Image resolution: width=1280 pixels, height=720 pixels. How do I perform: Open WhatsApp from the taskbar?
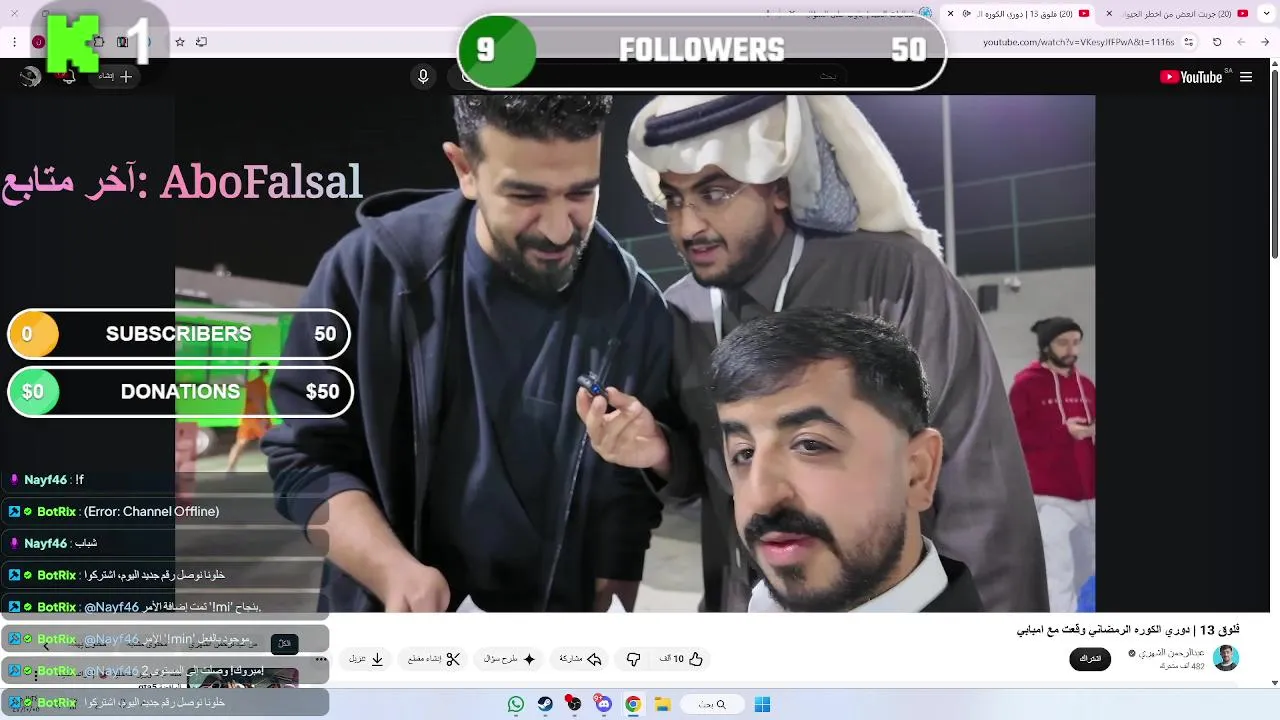[x=516, y=704]
